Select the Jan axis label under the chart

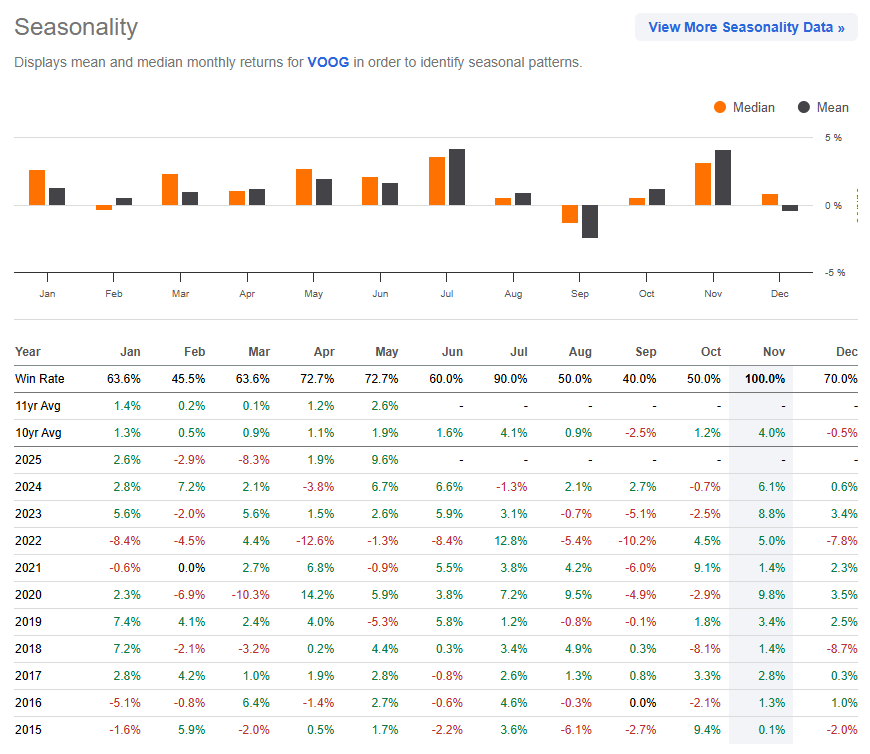coord(47,293)
